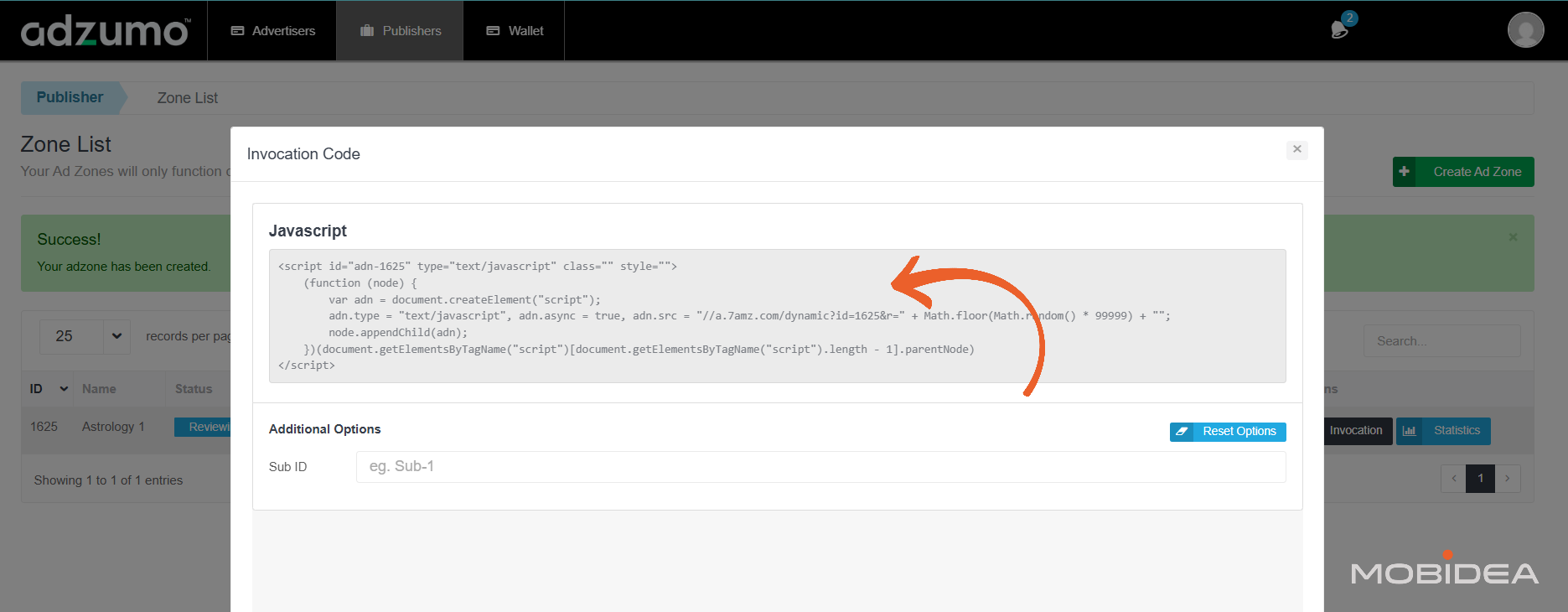Click the plus icon on Create Ad Zone
The image size is (1568, 612).
[1405, 172]
